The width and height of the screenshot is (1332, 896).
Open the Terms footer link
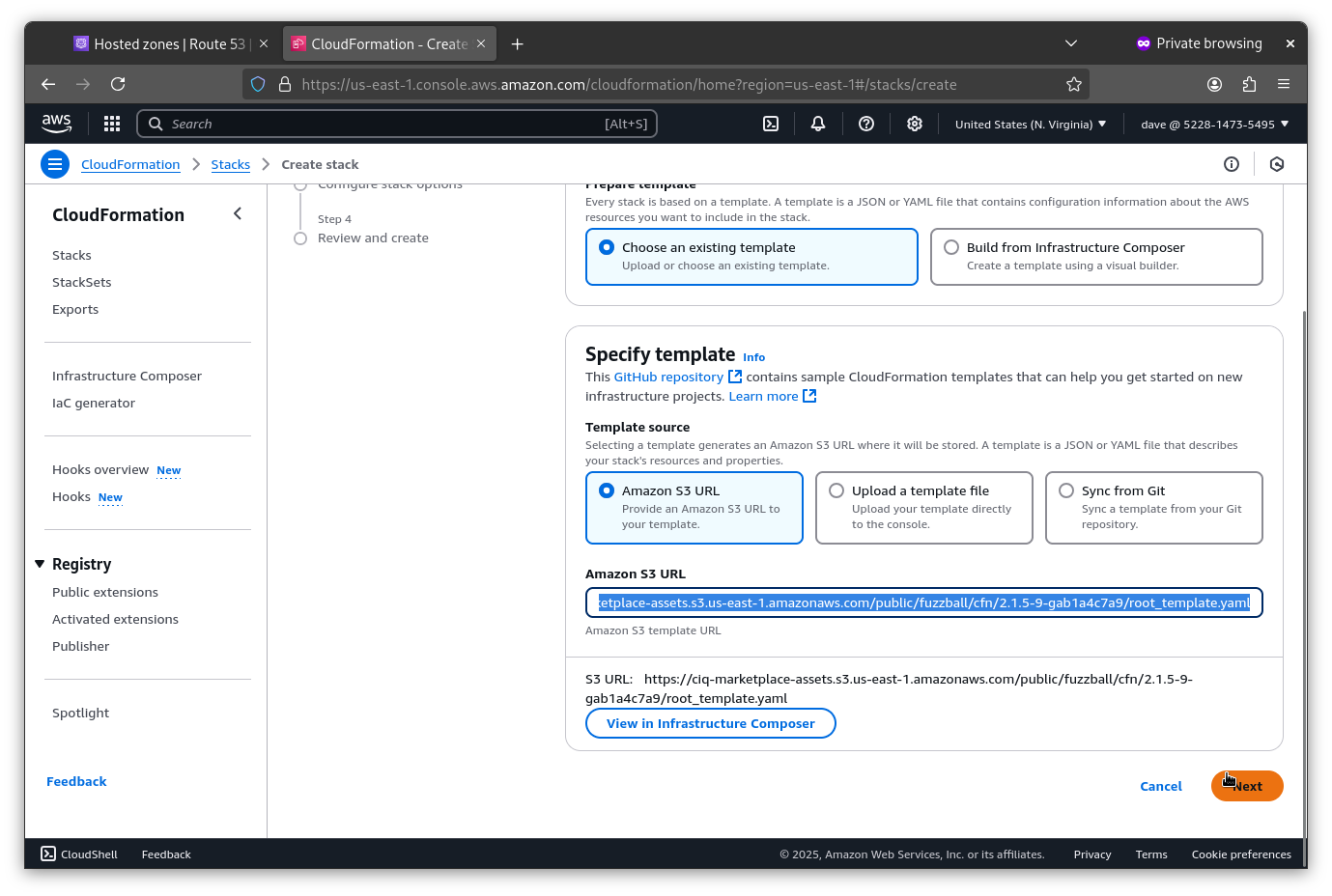(1151, 854)
